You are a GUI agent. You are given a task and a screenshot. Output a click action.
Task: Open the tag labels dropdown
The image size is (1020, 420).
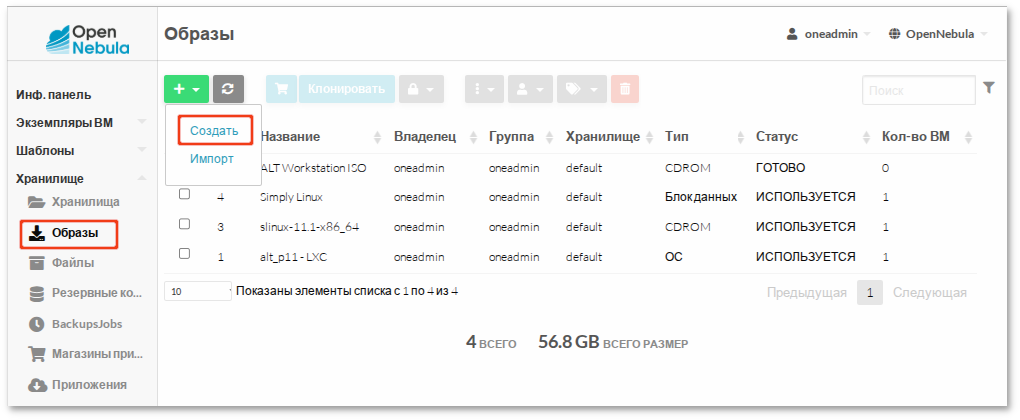tap(582, 89)
